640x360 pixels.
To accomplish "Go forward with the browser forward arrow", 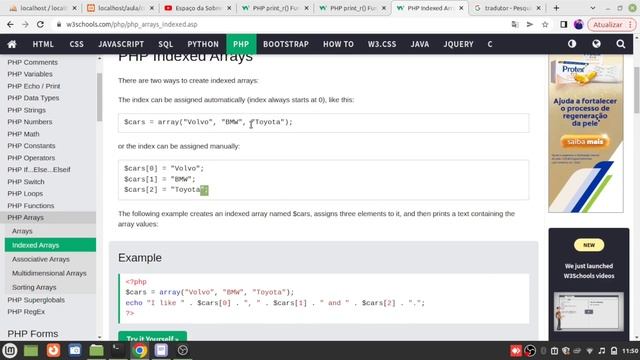I will click(x=25, y=24).
